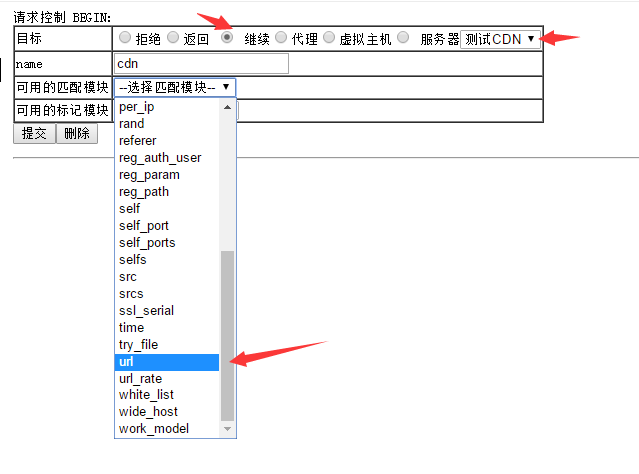This screenshot has height=474, width=639.
Task: Click the name input field containing cdn
Action: coord(201,64)
